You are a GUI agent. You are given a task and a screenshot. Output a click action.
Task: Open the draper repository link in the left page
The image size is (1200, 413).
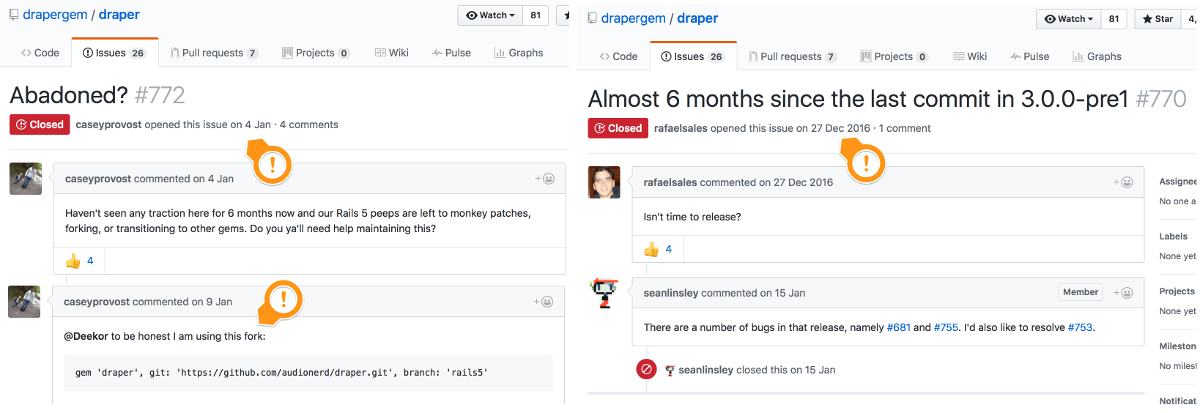click(x=119, y=15)
